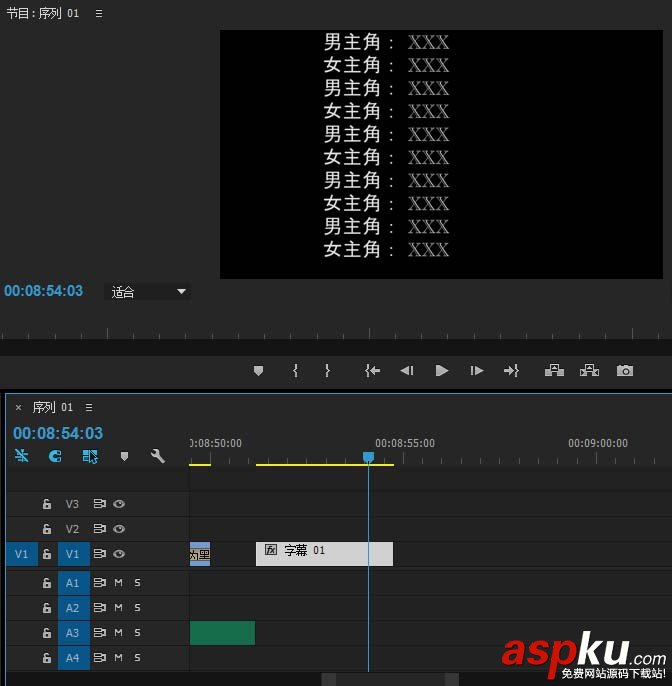Select the 序列 01 timeline tab
The height and width of the screenshot is (686, 672).
coord(52,407)
